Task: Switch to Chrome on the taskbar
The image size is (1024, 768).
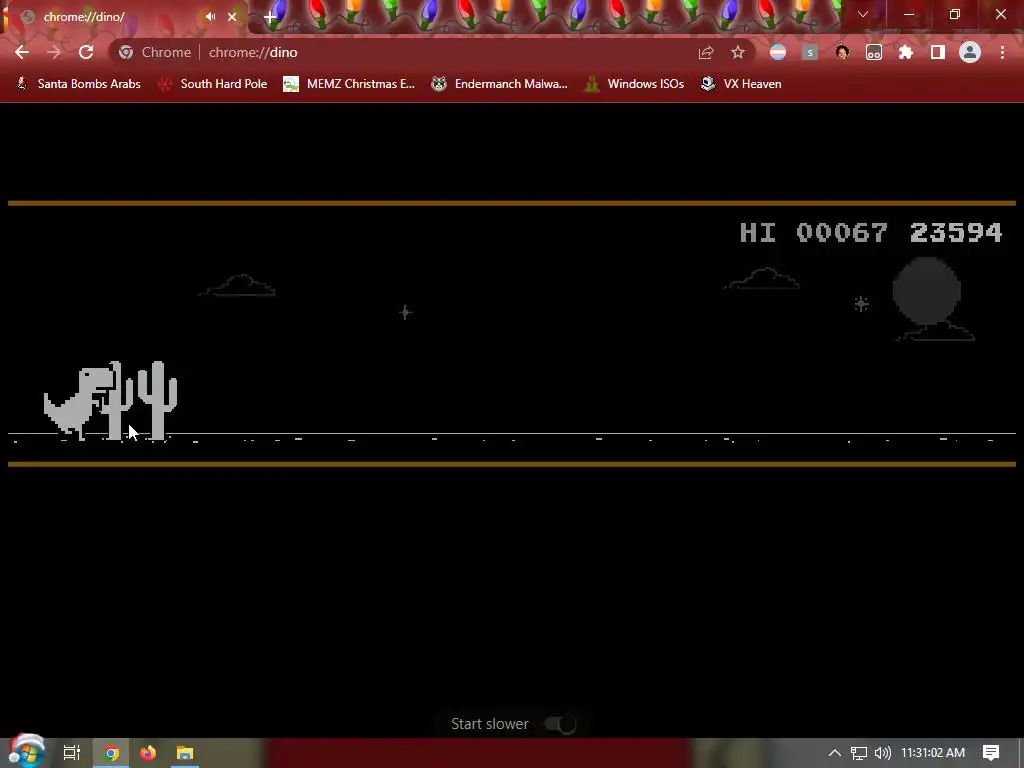Action: coord(111,753)
